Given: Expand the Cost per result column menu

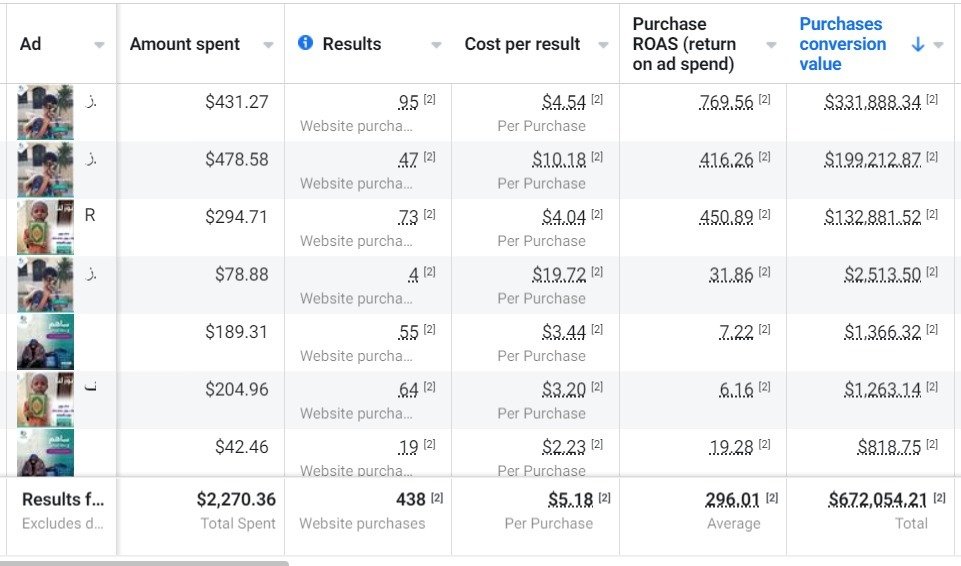Looking at the screenshot, I should [x=603, y=45].
